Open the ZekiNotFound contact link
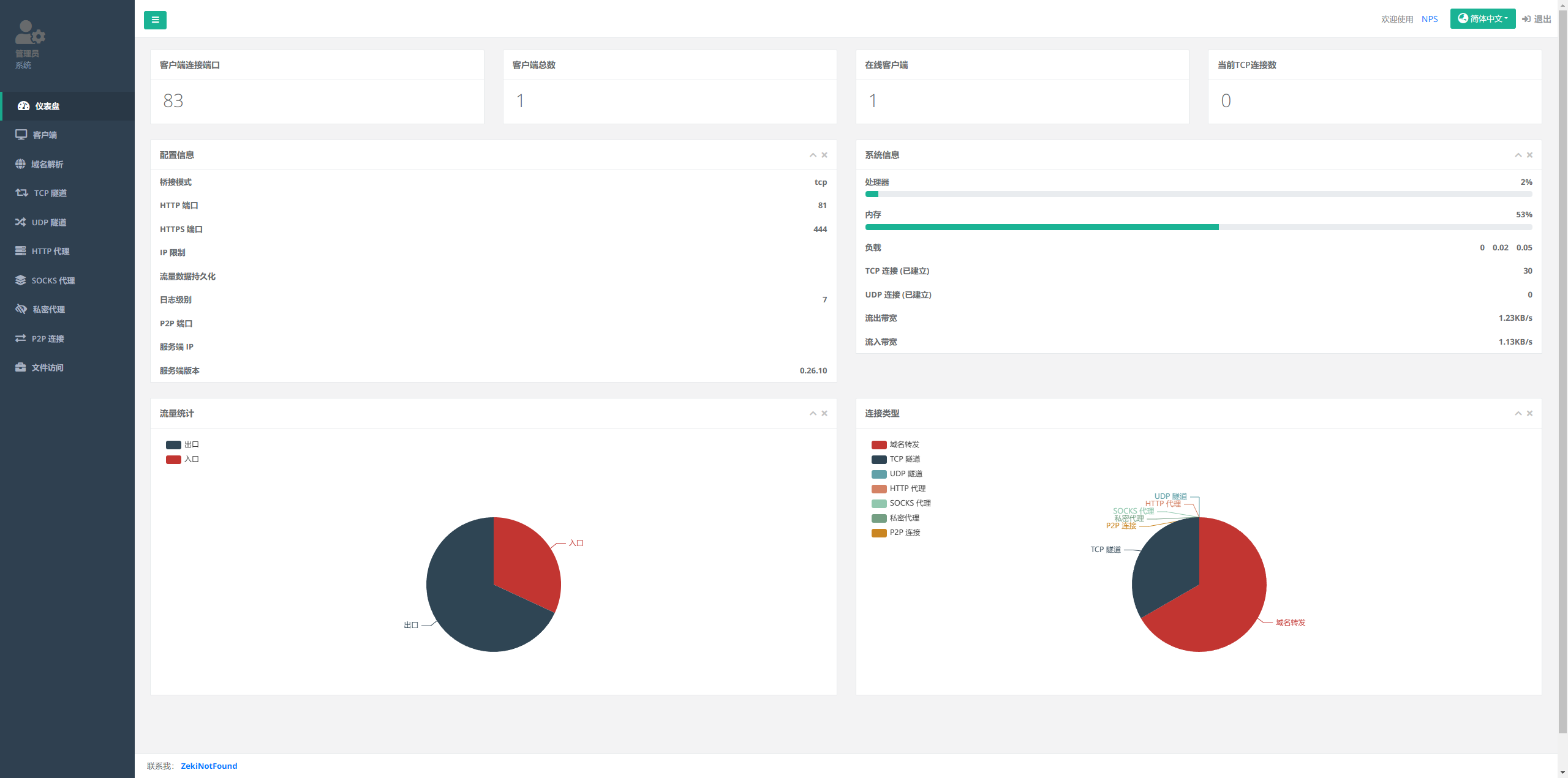1568x778 pixels. [x=209, y=766]
